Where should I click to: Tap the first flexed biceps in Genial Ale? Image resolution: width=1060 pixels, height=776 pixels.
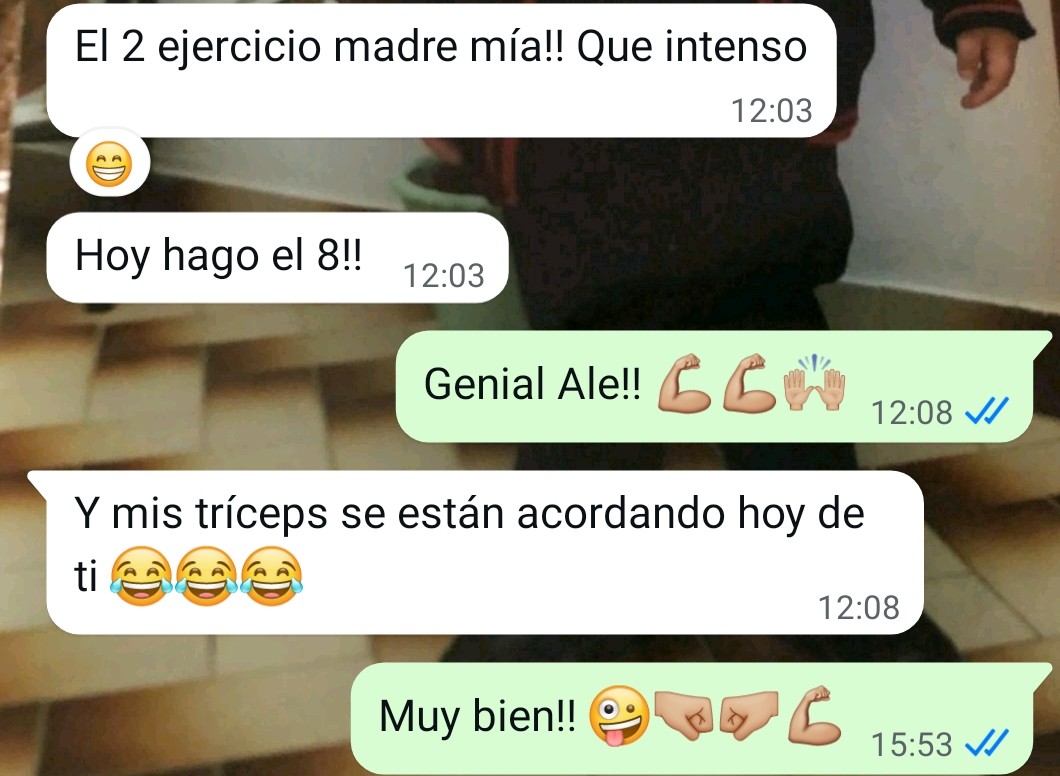(x=684, y=383)
